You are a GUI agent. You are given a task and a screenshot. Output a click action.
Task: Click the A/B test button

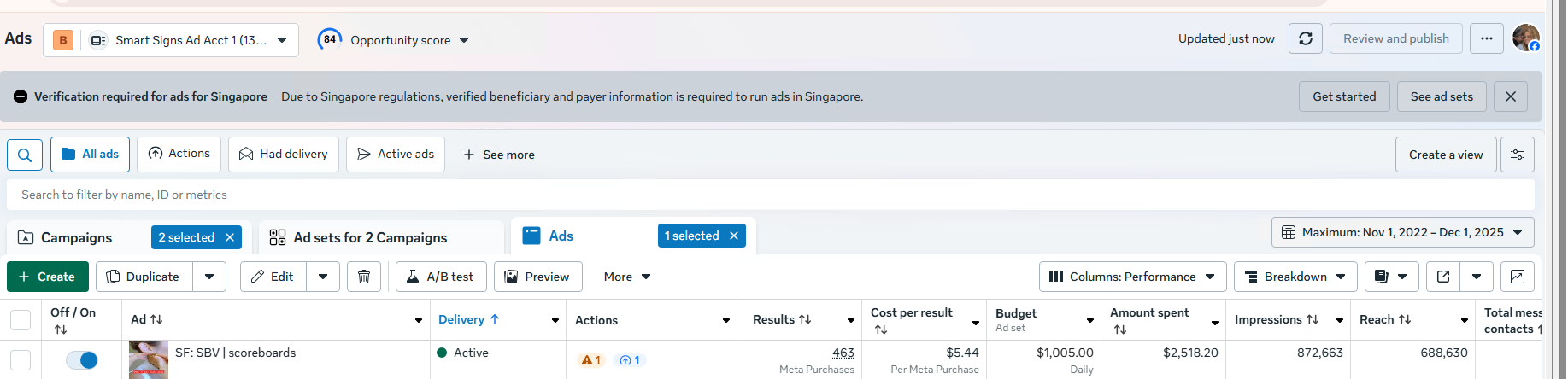442,277
